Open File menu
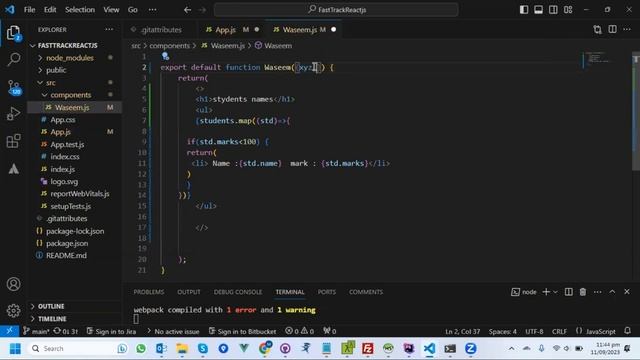This screenshot has width=640, height=360. click(x=29, y=9)
